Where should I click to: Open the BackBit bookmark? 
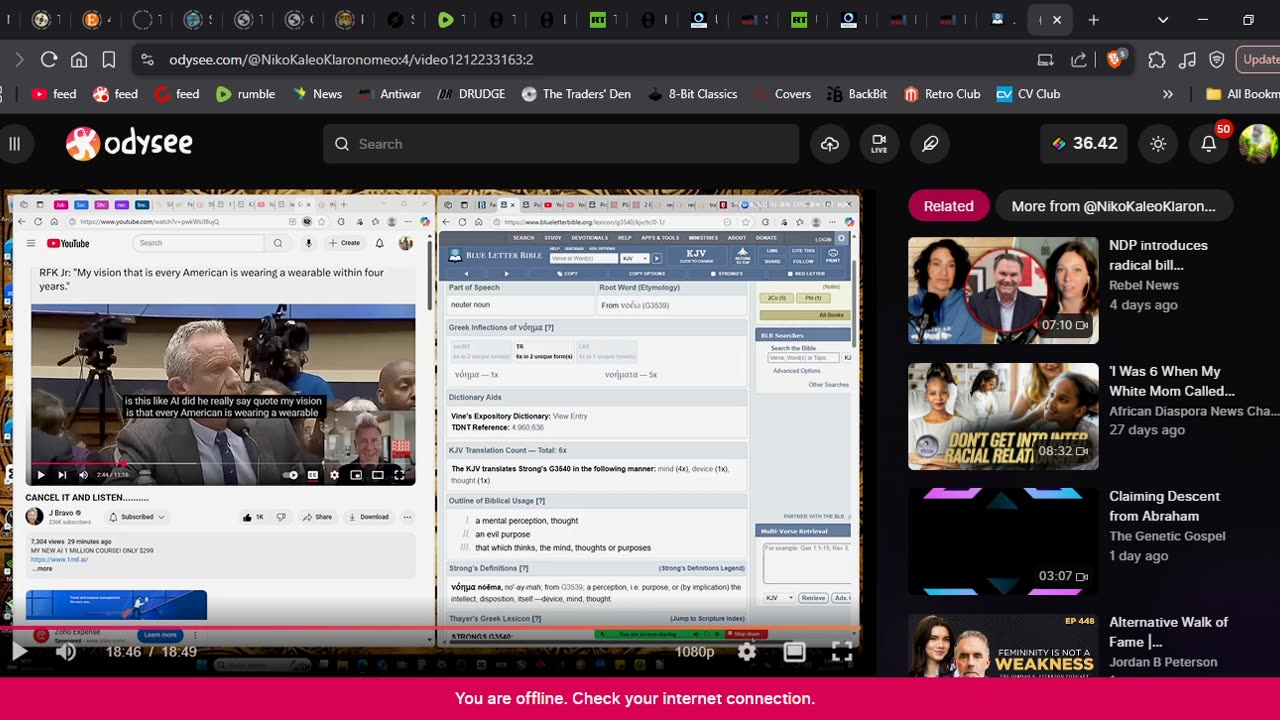857,94
